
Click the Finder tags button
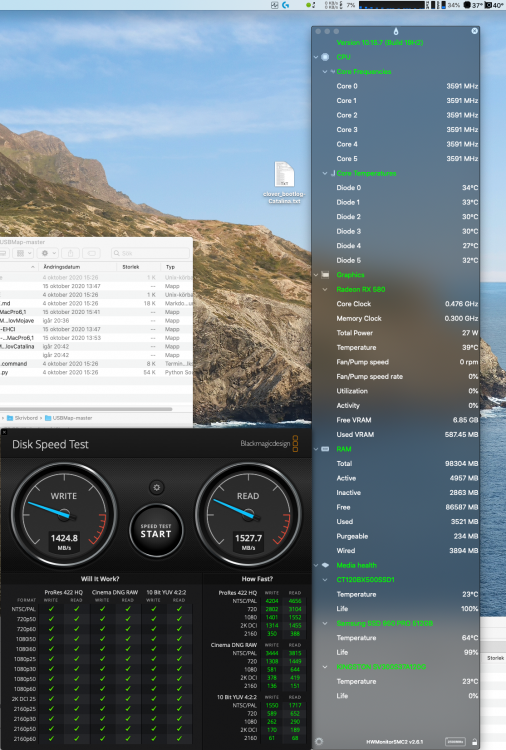click(91, 253)
